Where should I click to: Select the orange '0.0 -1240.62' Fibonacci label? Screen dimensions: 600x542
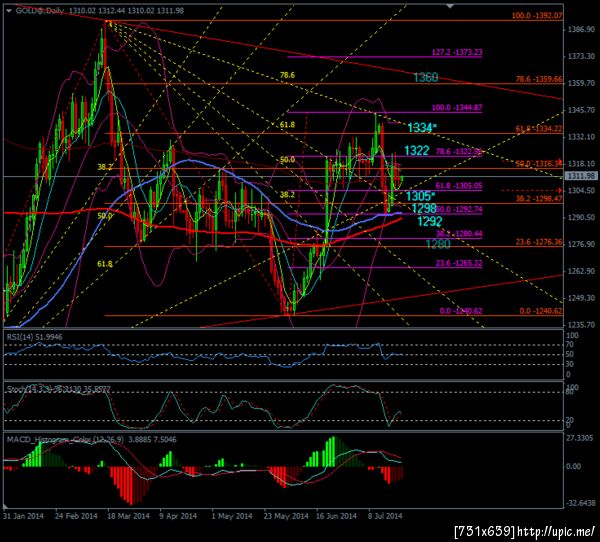(x=541, y=311)
